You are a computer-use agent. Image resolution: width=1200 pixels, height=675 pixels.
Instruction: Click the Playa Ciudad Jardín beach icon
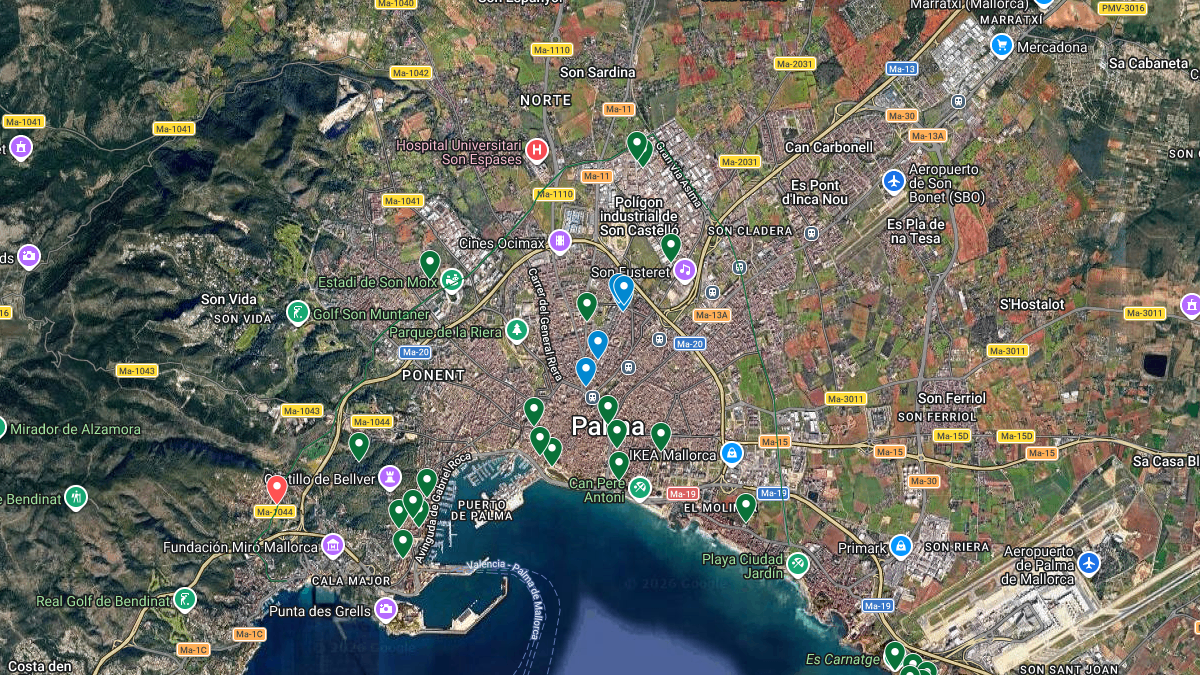tap(797, 564)
